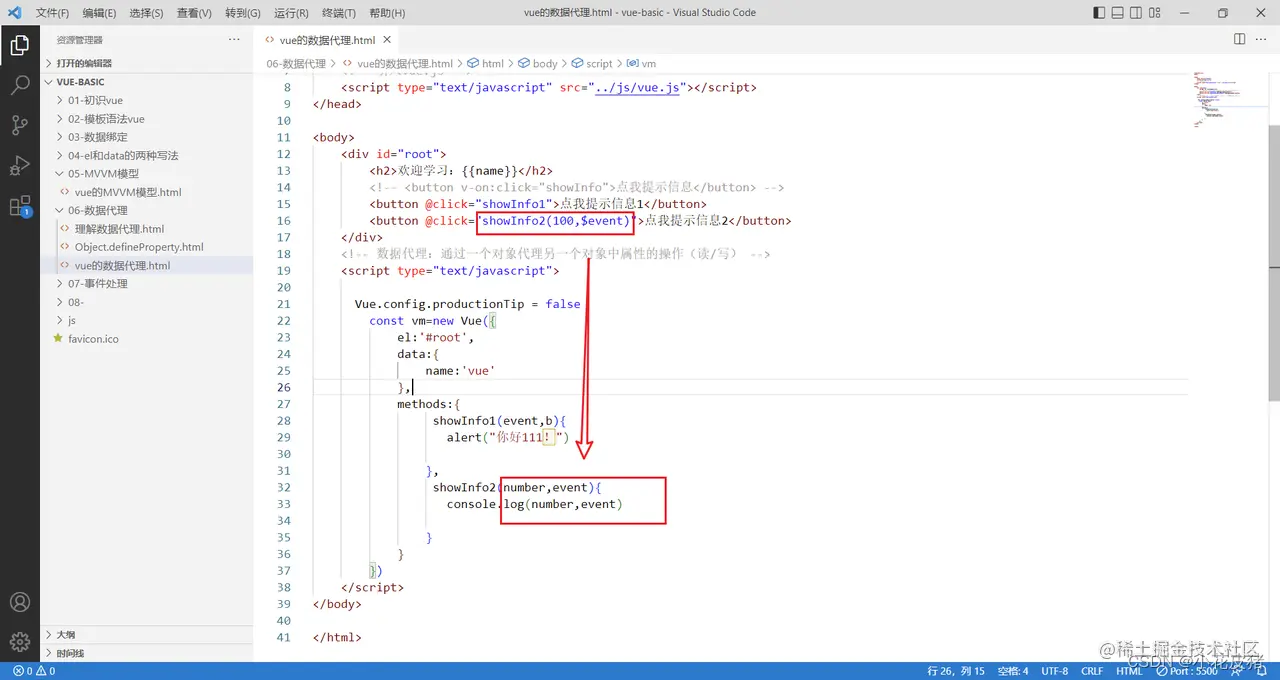
Task: Select vue的数据代理.html in explorer tree
Action: point(146,266)
